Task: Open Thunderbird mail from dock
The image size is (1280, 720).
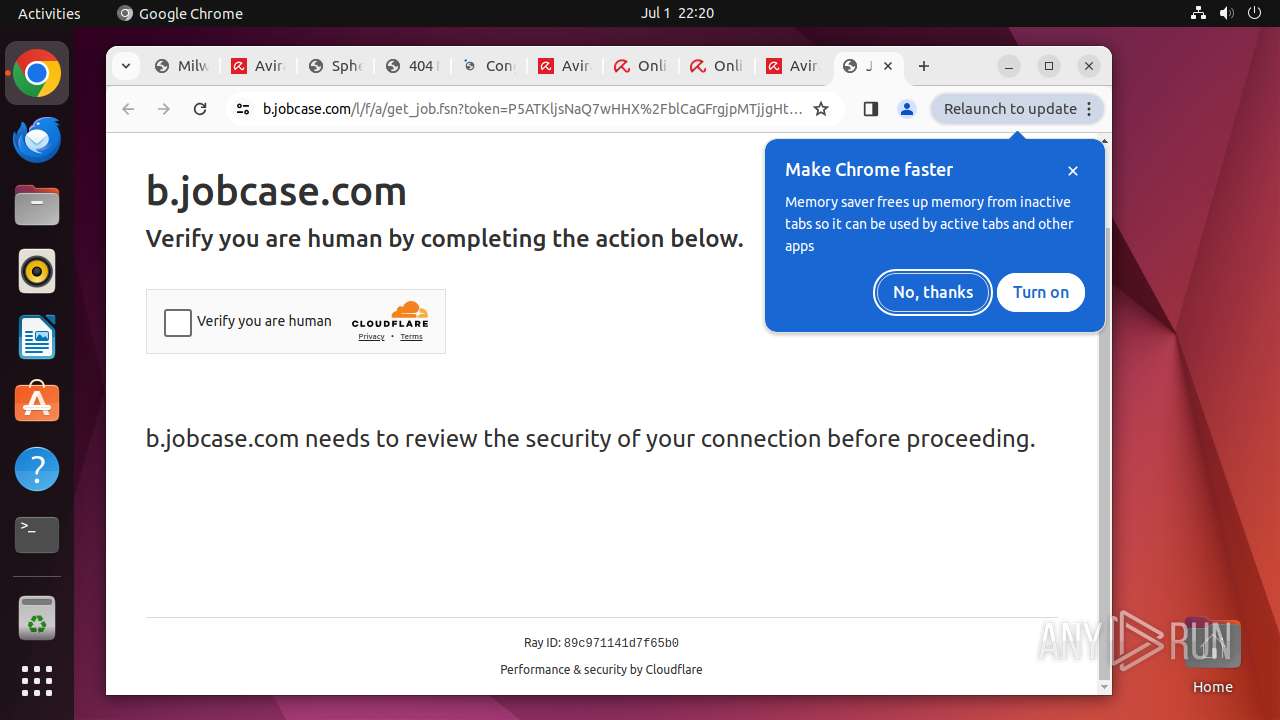Action: point(37,140)
